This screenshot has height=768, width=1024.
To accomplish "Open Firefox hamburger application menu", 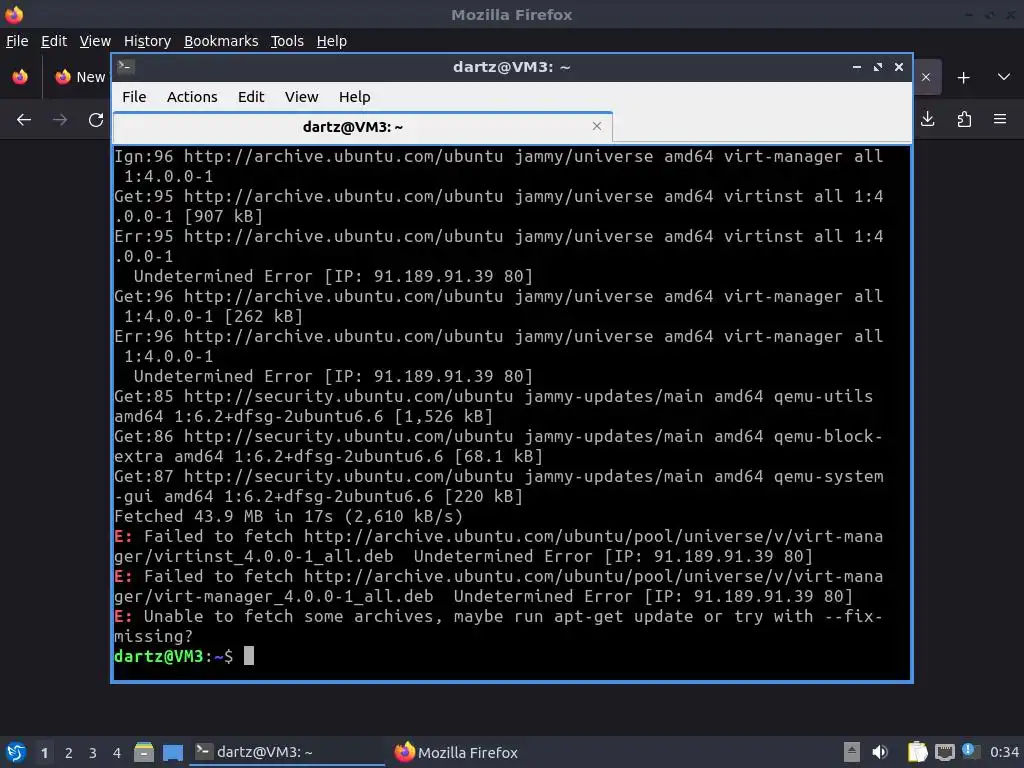I will point(1000,119).
